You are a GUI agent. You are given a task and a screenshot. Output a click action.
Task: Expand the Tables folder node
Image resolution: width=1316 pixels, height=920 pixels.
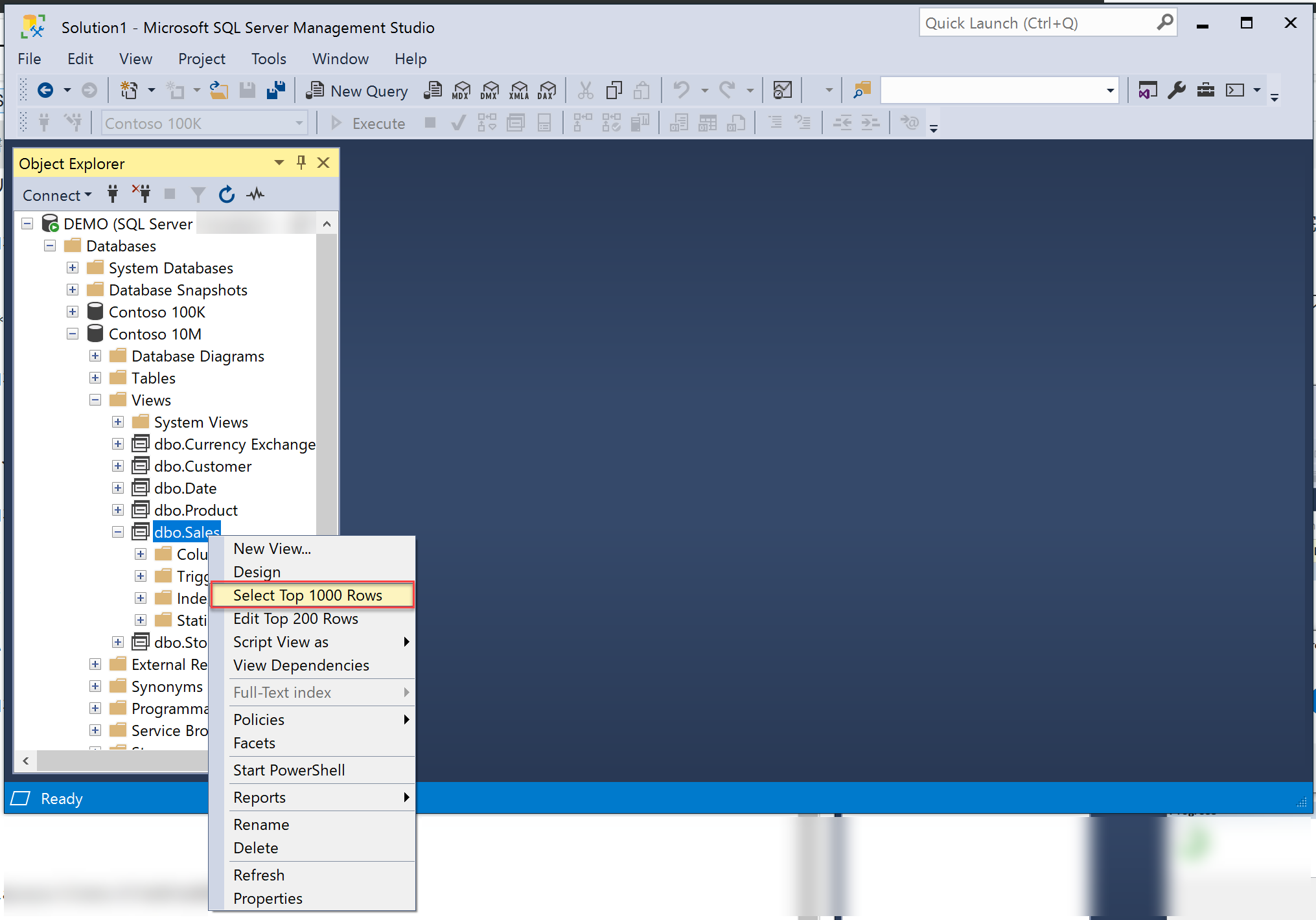pos(95,378)
